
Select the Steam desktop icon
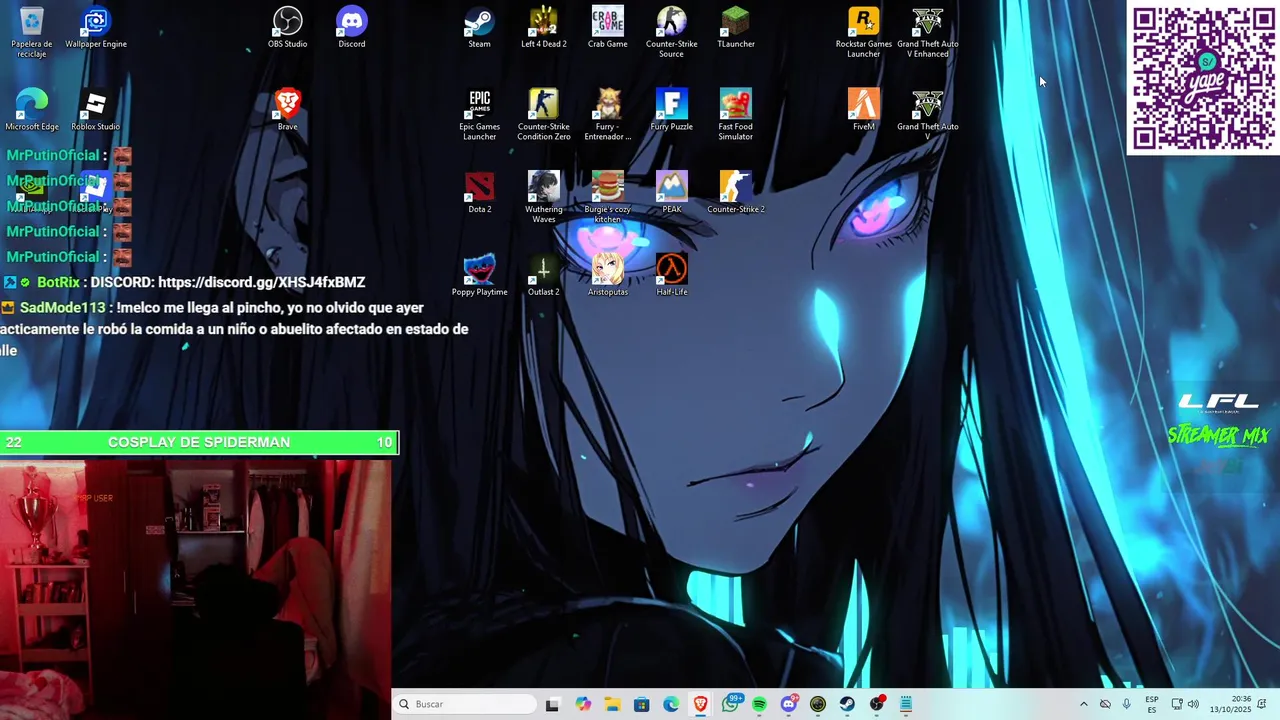[480, 28]
